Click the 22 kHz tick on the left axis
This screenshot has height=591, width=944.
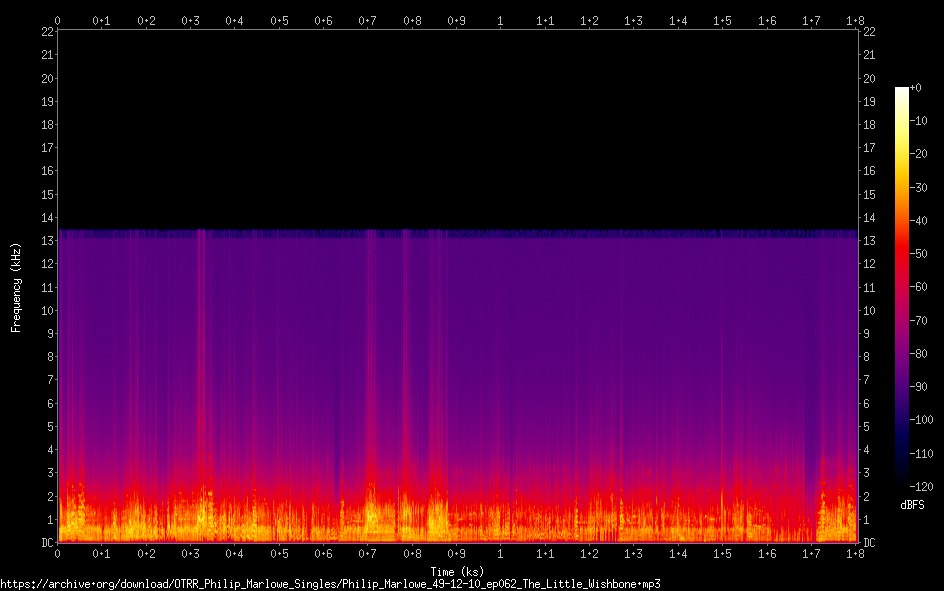click(46, 32)
